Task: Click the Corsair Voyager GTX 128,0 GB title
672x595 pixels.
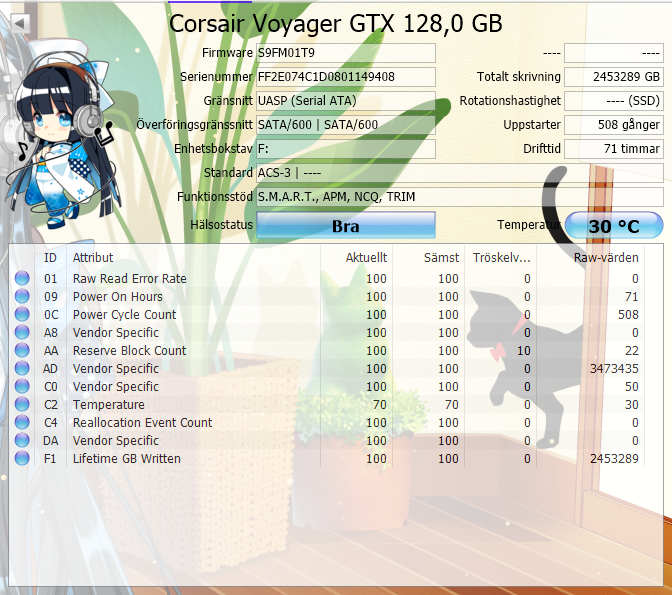Action: pyautogui.click(x=336, y=23)
